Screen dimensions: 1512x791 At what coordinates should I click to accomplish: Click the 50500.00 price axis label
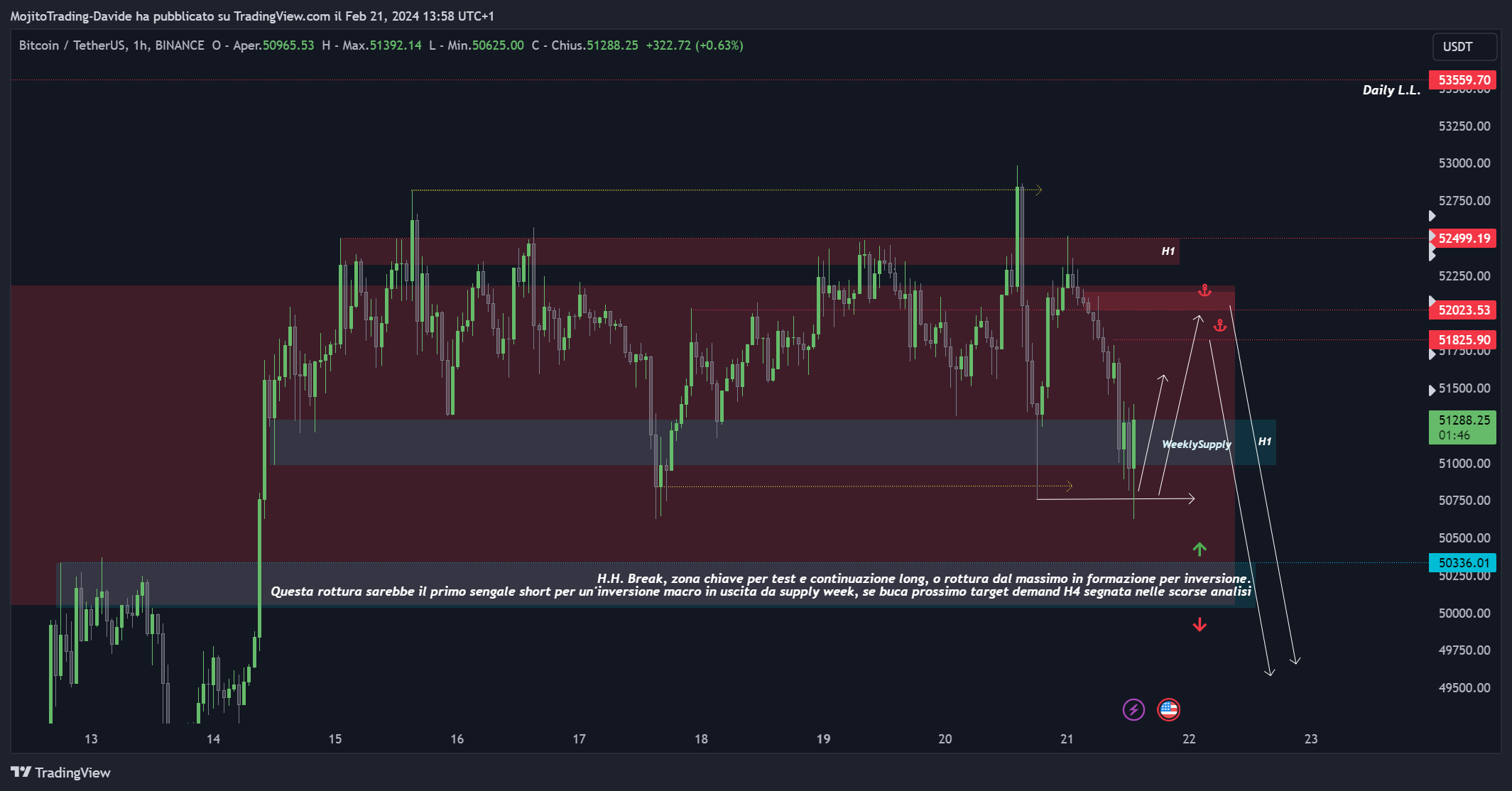coord(1464,538)
